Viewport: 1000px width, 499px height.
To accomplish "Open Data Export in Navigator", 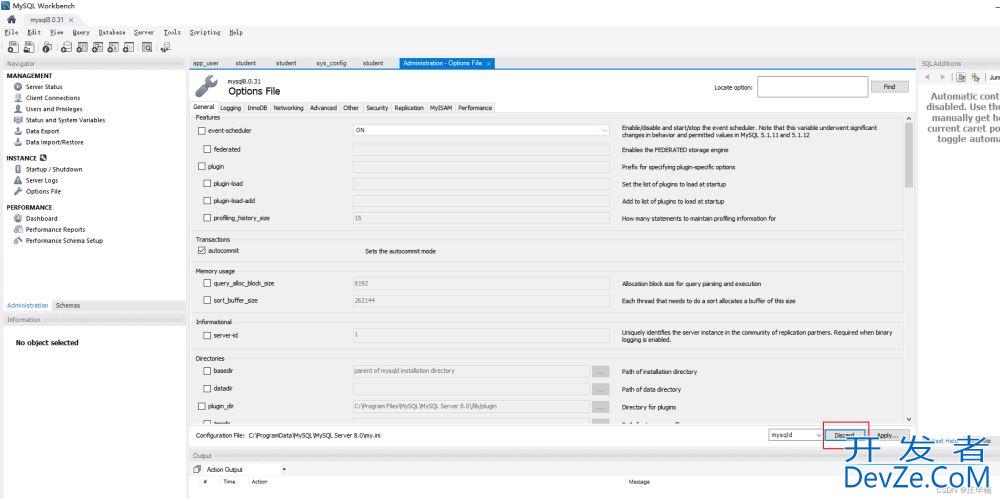I will click(42, 131).
